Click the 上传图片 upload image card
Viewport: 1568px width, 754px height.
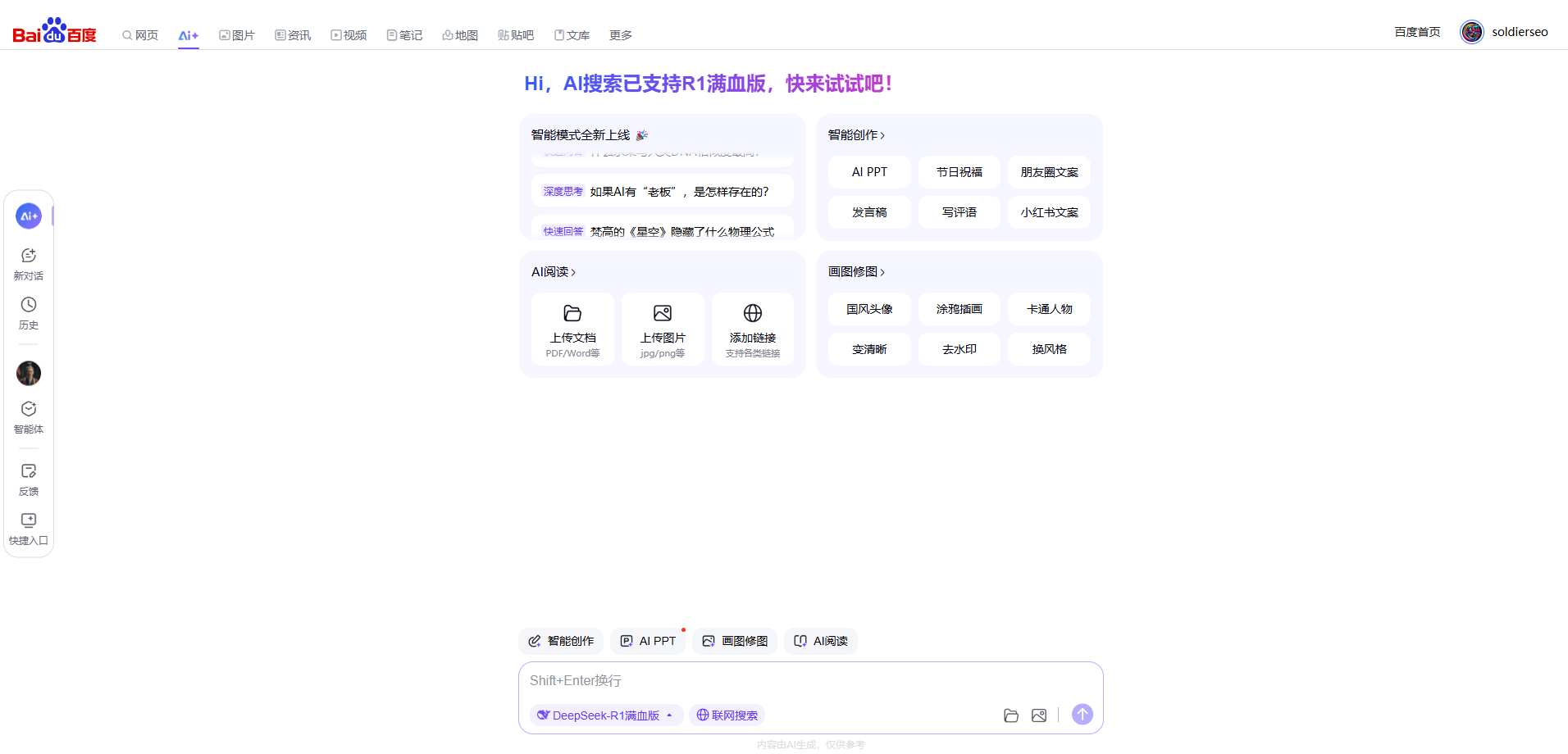tap(663, 329)
